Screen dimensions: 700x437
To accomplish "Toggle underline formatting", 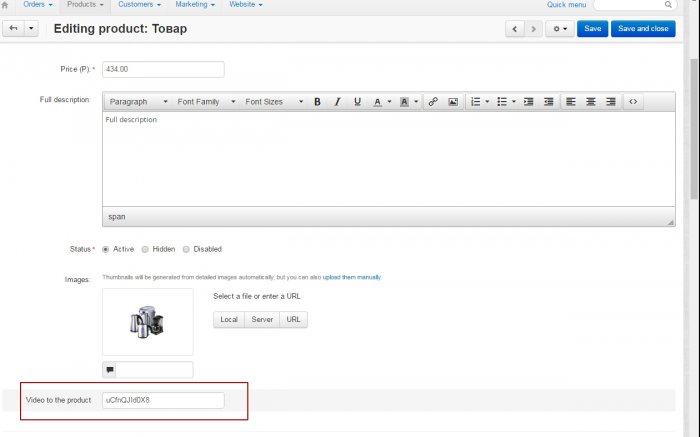I will (357, 102).
